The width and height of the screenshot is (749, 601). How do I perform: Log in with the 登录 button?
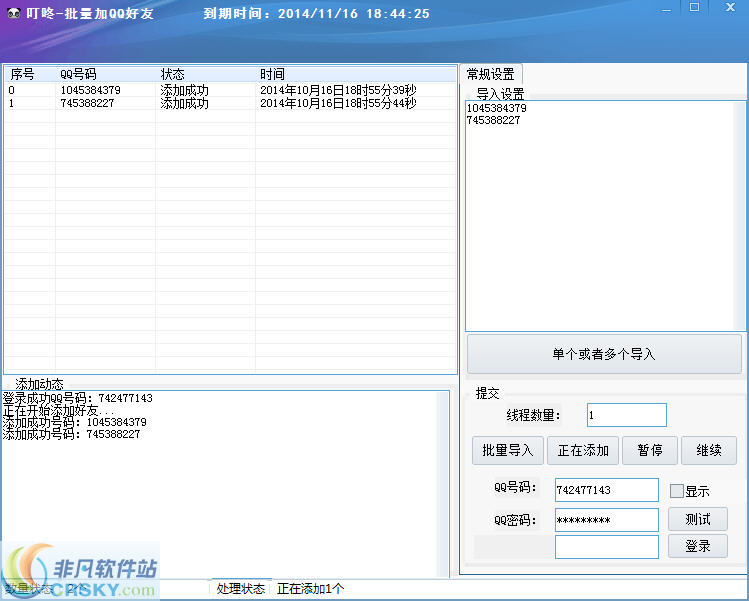click(697, 546)
